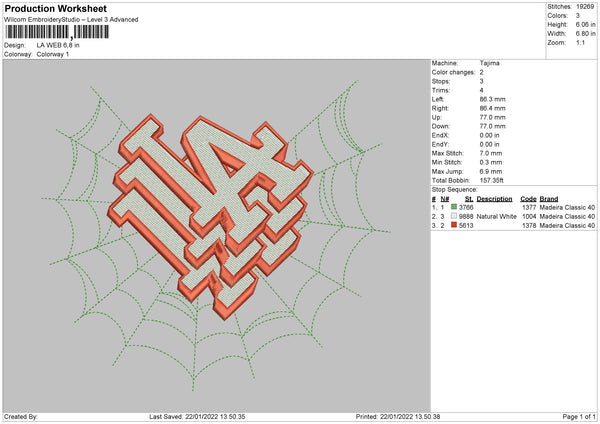Click the Min Stitch value '0.3 mm'
The height and width of the screenshot is (424, 600).
pos(491,163)
